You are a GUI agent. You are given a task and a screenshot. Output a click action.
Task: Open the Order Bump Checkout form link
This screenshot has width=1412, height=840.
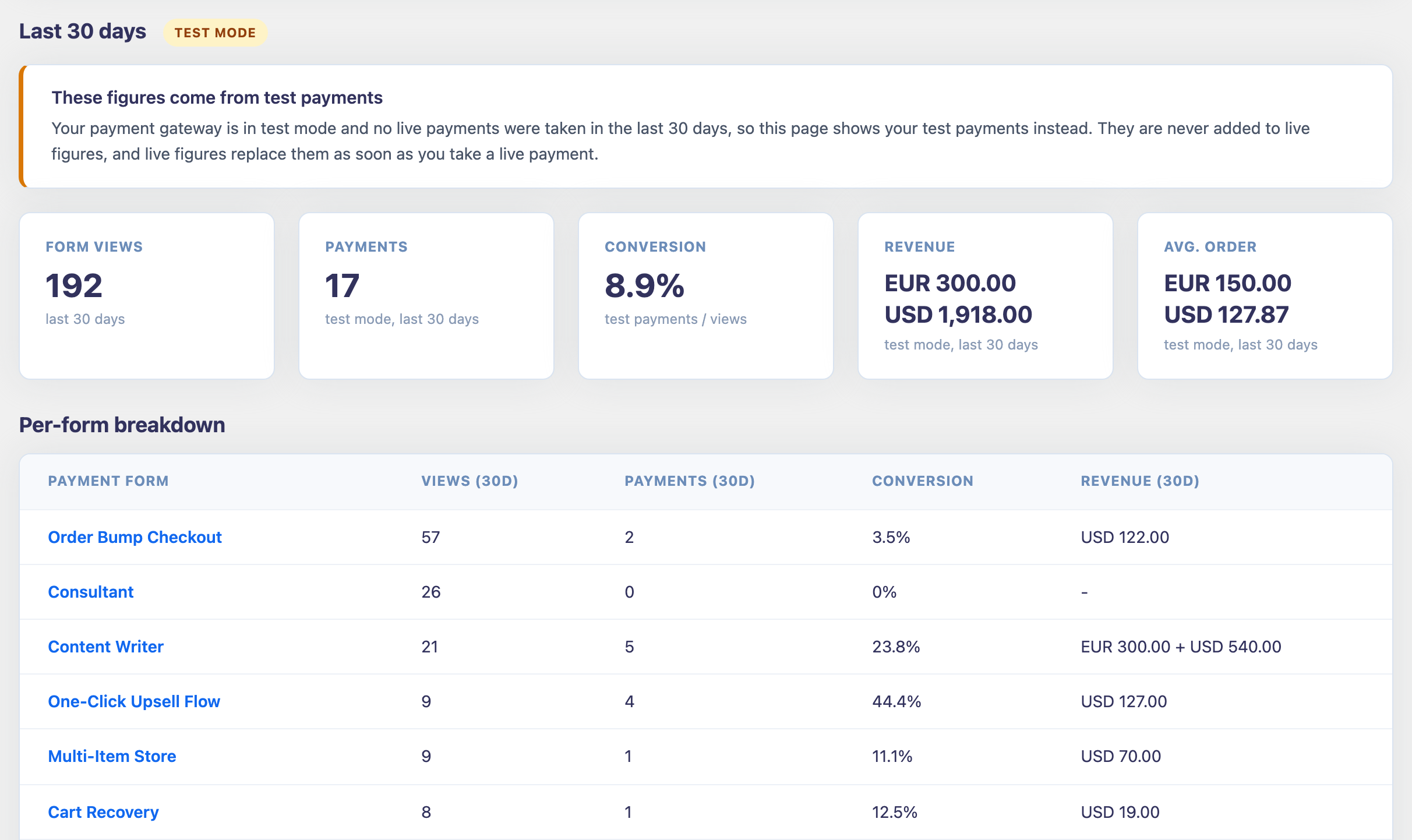pyautogui.click(x=135, y=537)
